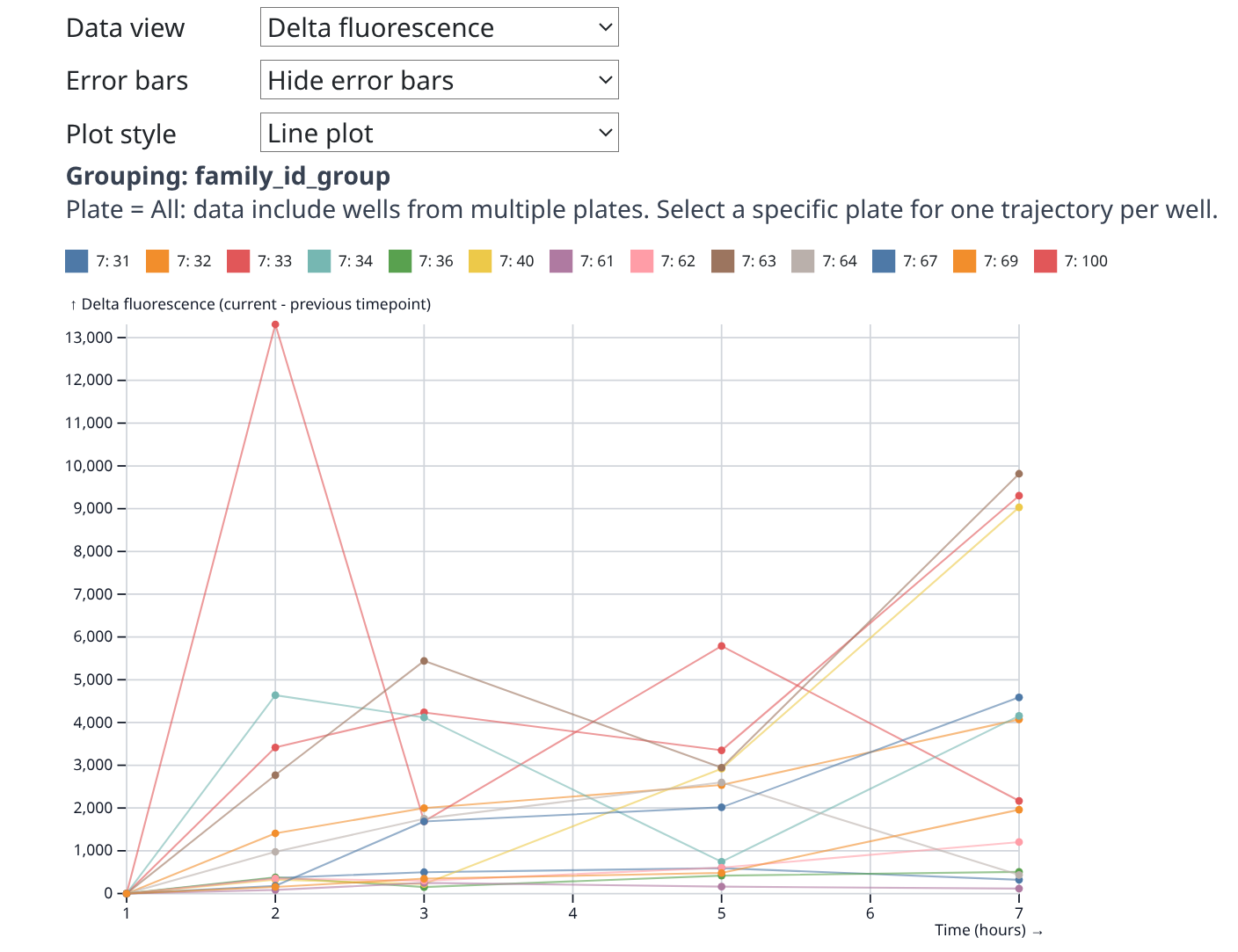This screenshot has width=1238, height=952.
Task: Select the green 7: 36 legend swatch
Action: [400, 261]
